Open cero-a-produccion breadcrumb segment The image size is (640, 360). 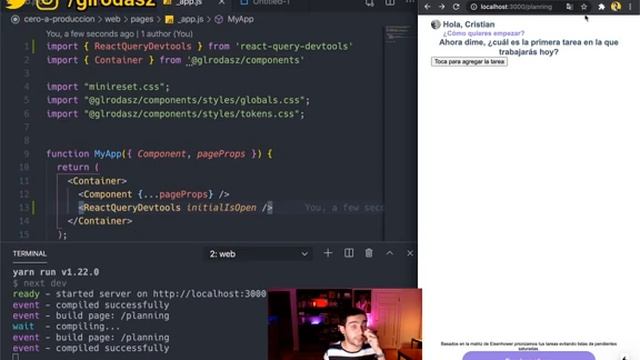59,19
